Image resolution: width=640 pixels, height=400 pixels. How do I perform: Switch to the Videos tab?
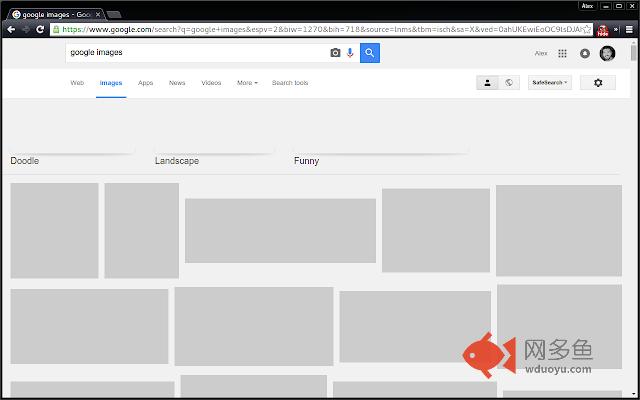coord(211,83)
